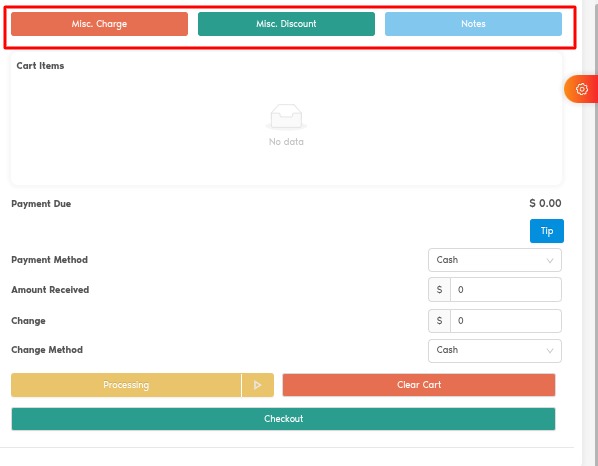Add a Tip to the order

pyautogui.click(x=547, y=231)
